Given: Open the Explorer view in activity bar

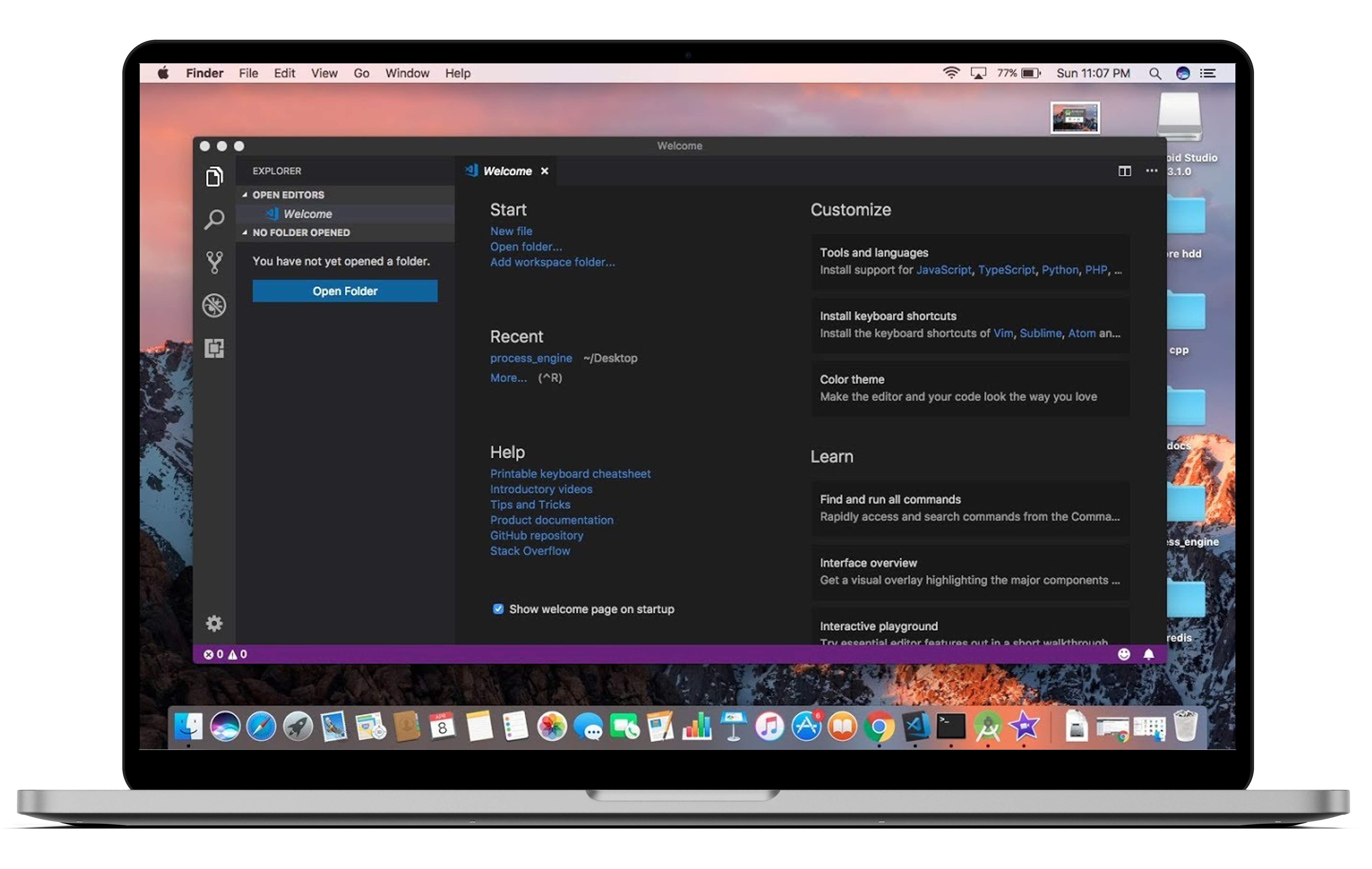Looking at the screenshot, I should tap(214, 177).
